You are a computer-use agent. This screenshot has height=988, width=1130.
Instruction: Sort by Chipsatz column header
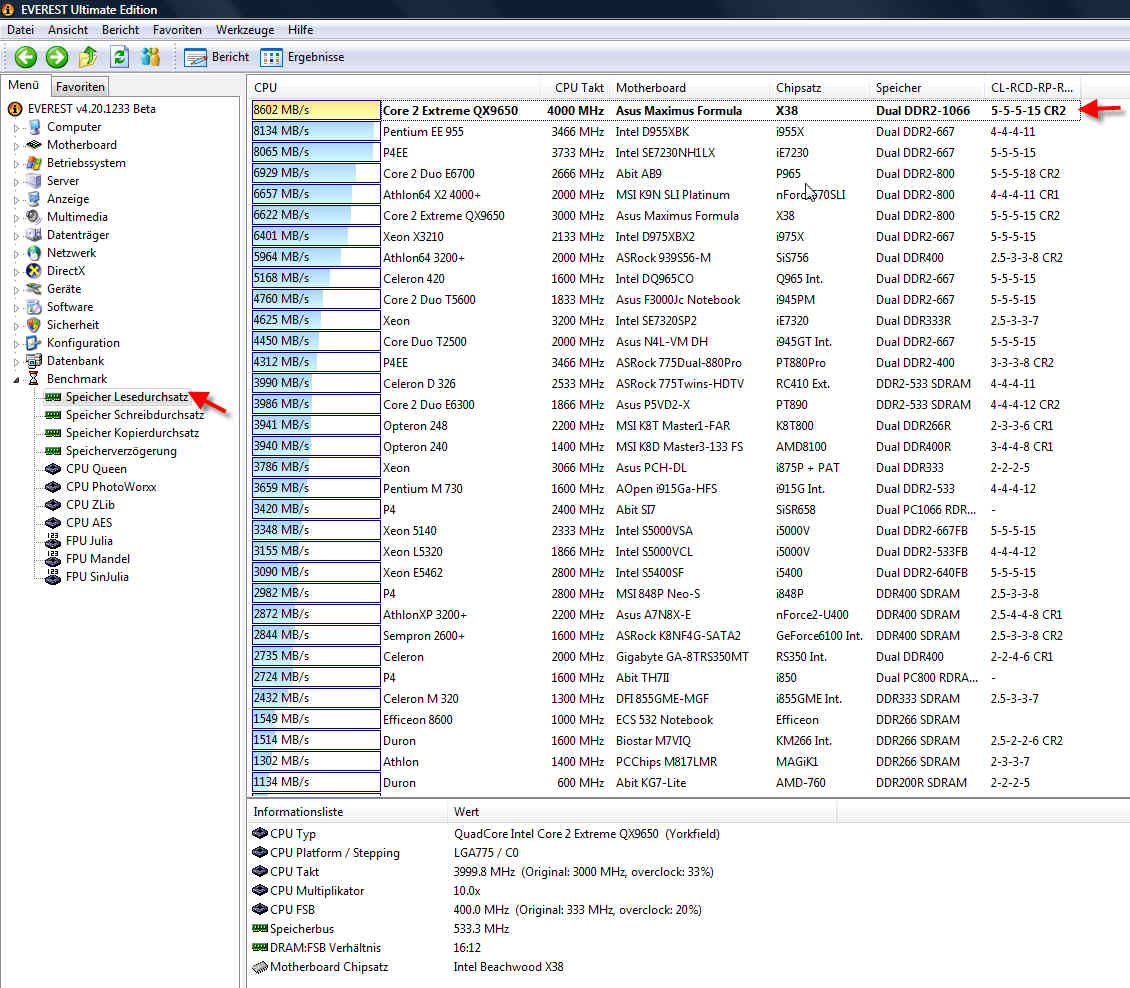(x=819, y=88)
